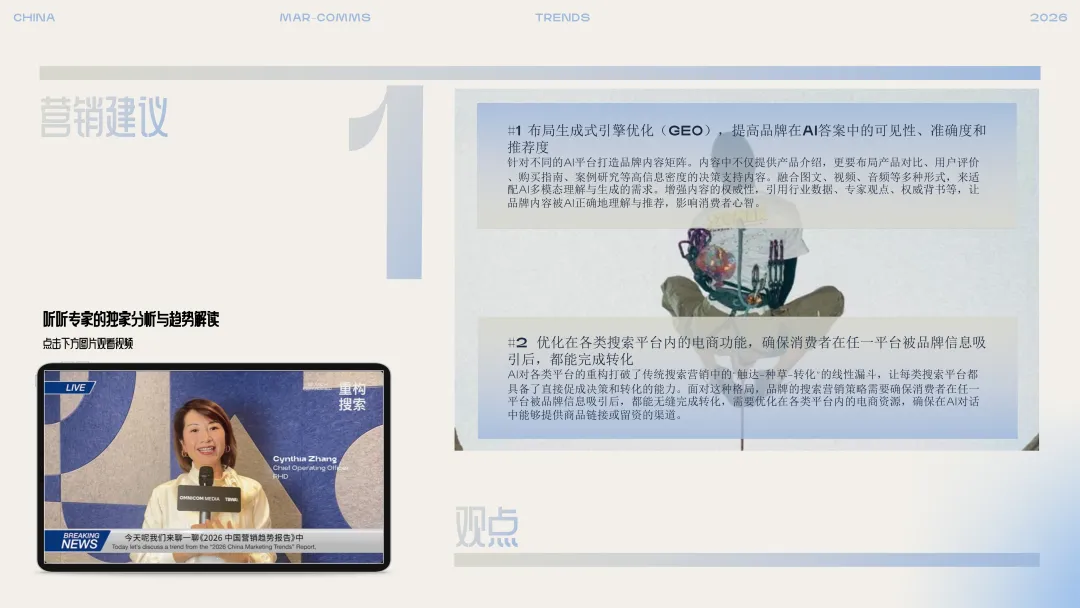The image size is (1080, 608).
Task: Click the BREAKING NEWS banner in the video
Action: coord(77,541)
